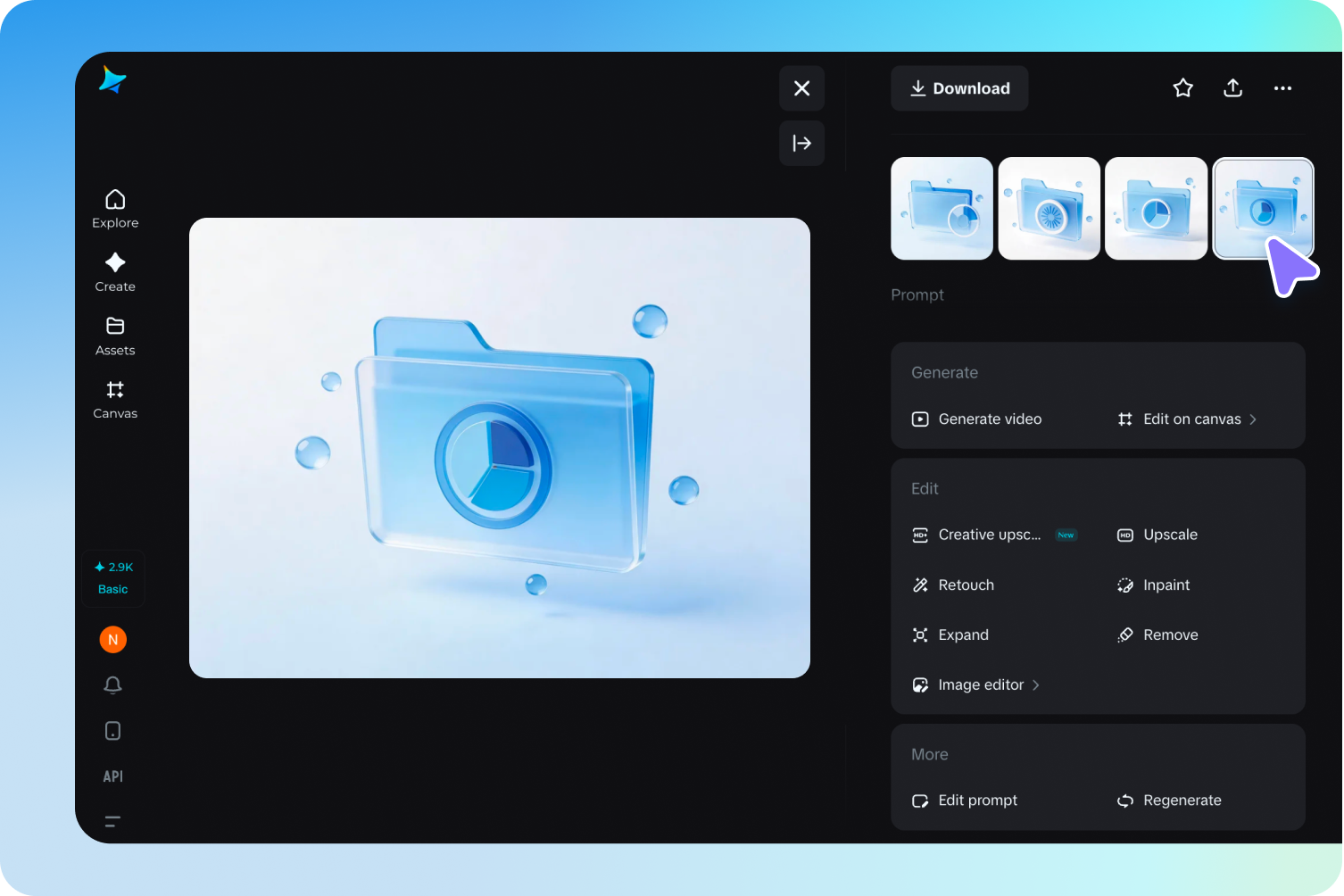Screen dimensions: 1344x896
Task: Open the more options ellipsis menu
Action: tap(1282, 88)
